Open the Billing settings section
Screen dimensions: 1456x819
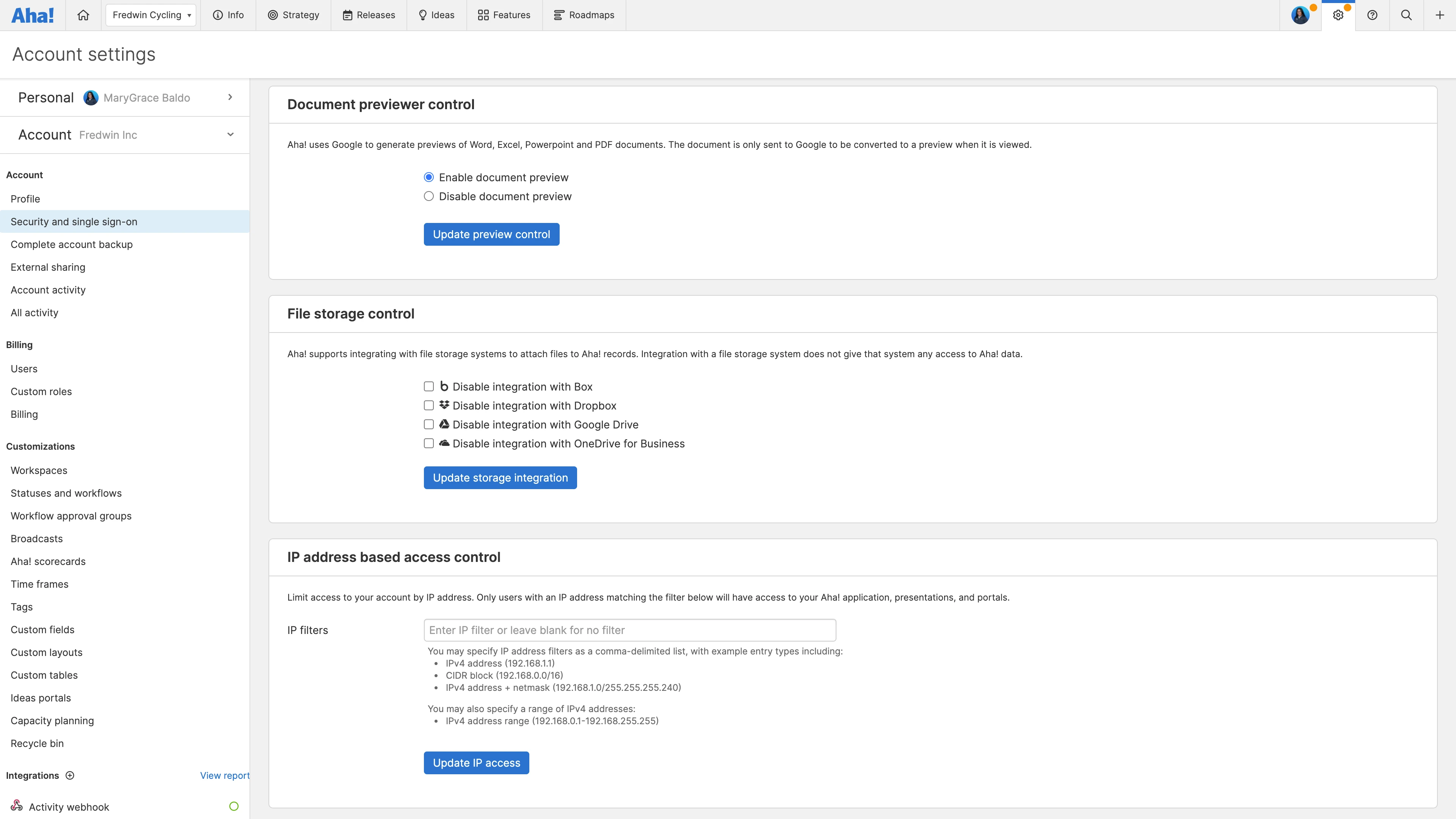point(24,414)
